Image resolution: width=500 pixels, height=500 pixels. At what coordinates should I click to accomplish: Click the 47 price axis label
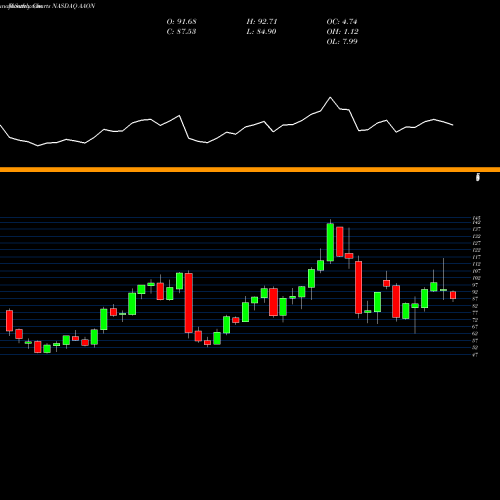475,355
